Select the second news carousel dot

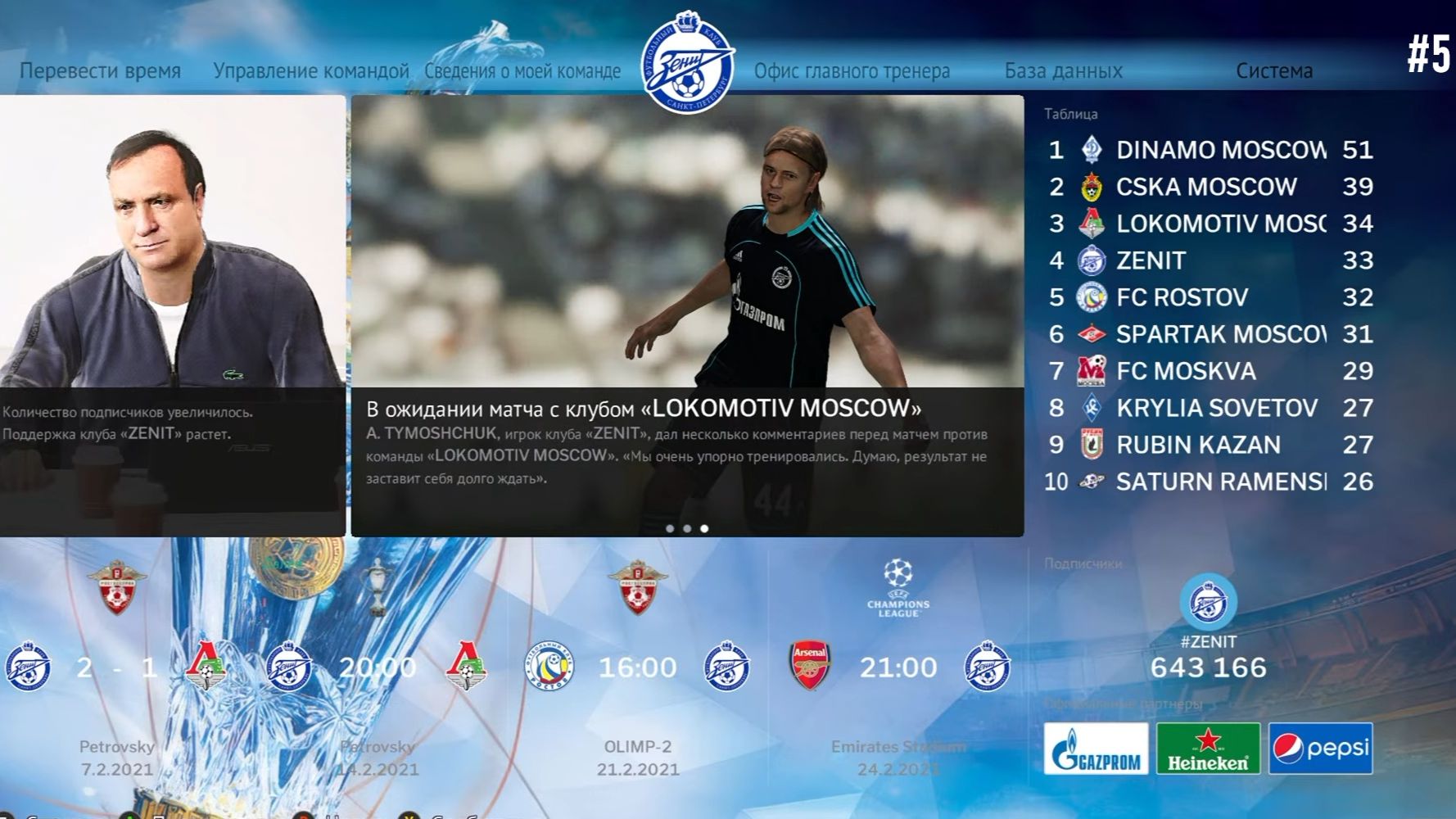(687, 528)
